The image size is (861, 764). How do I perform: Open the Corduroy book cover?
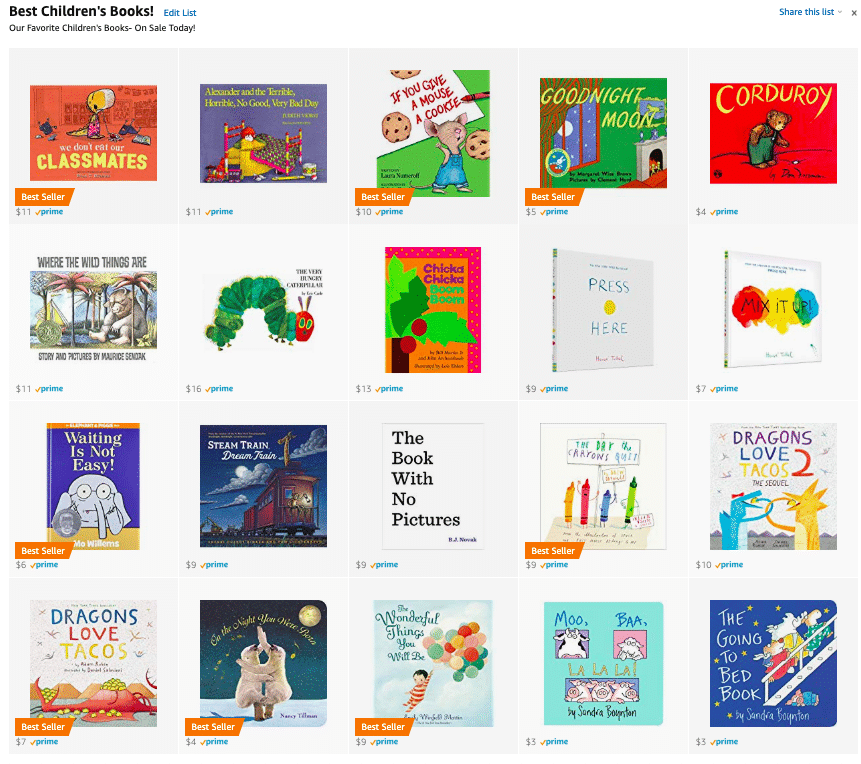pyautogui.click(x=773, y=133)
